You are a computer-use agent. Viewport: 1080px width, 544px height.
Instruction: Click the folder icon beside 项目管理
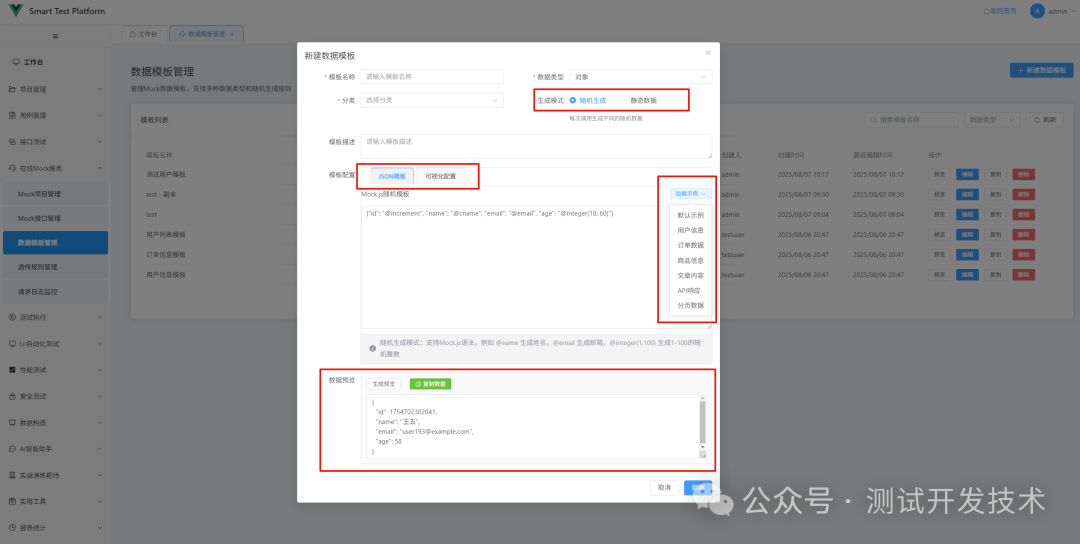12,89
